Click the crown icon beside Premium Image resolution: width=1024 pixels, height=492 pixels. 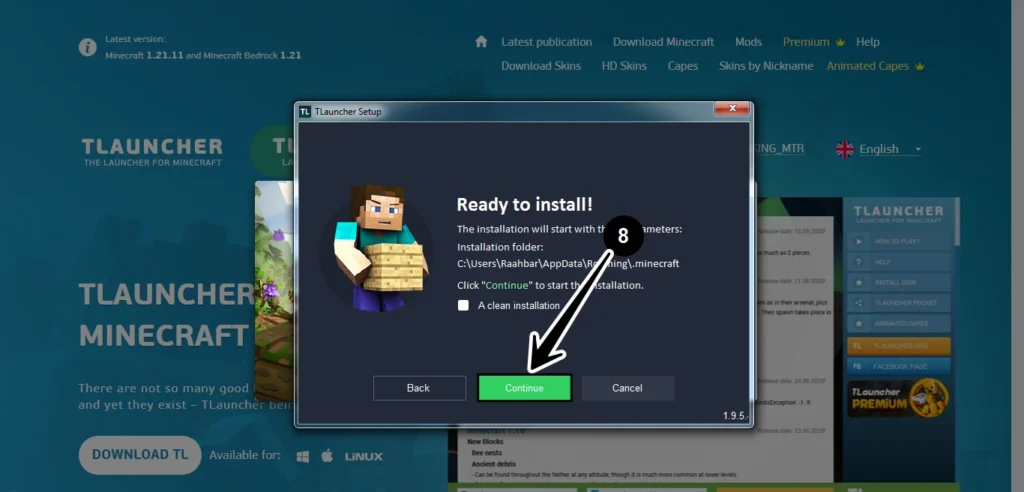(x=840, y=42)
